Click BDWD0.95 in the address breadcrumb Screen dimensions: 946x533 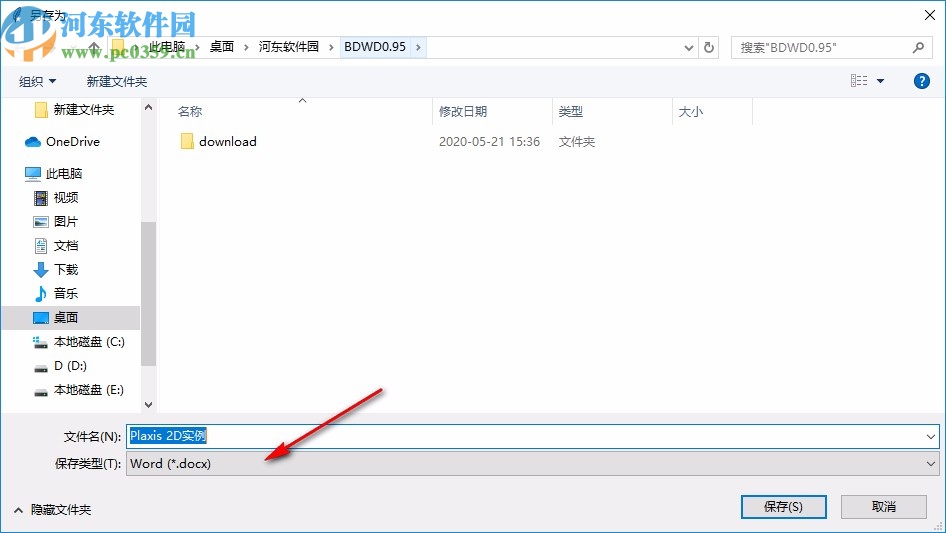pyautogui.click(x=375, y=47)
